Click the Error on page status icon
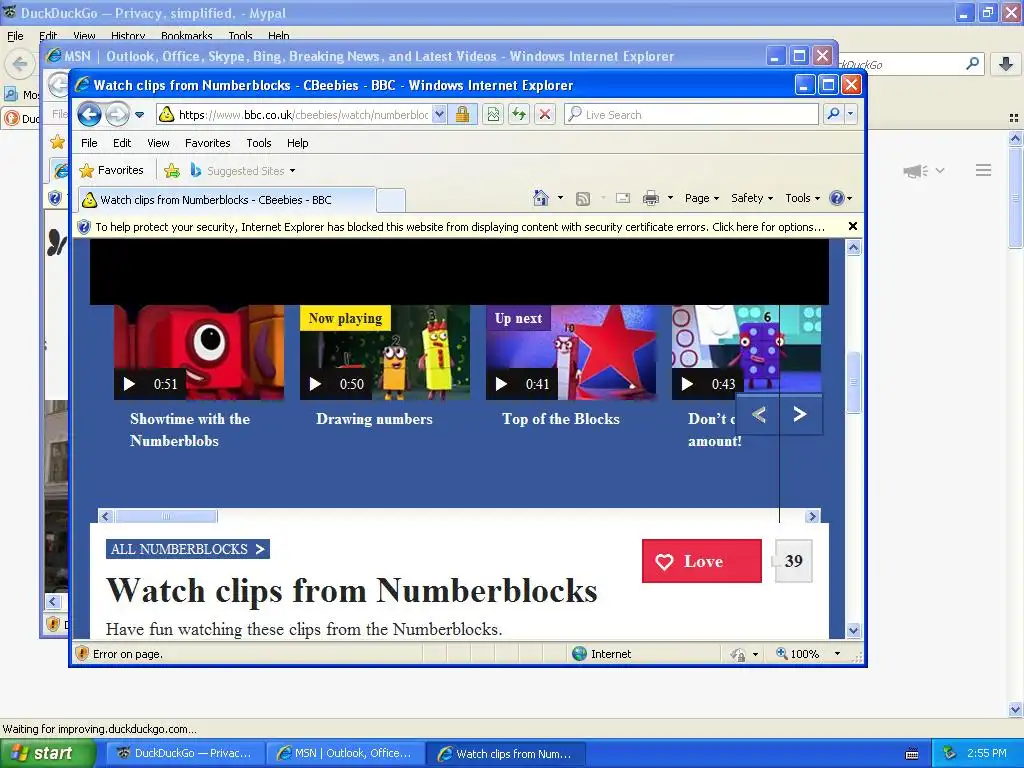1024x768 pixels. click(x=82, y=654)
